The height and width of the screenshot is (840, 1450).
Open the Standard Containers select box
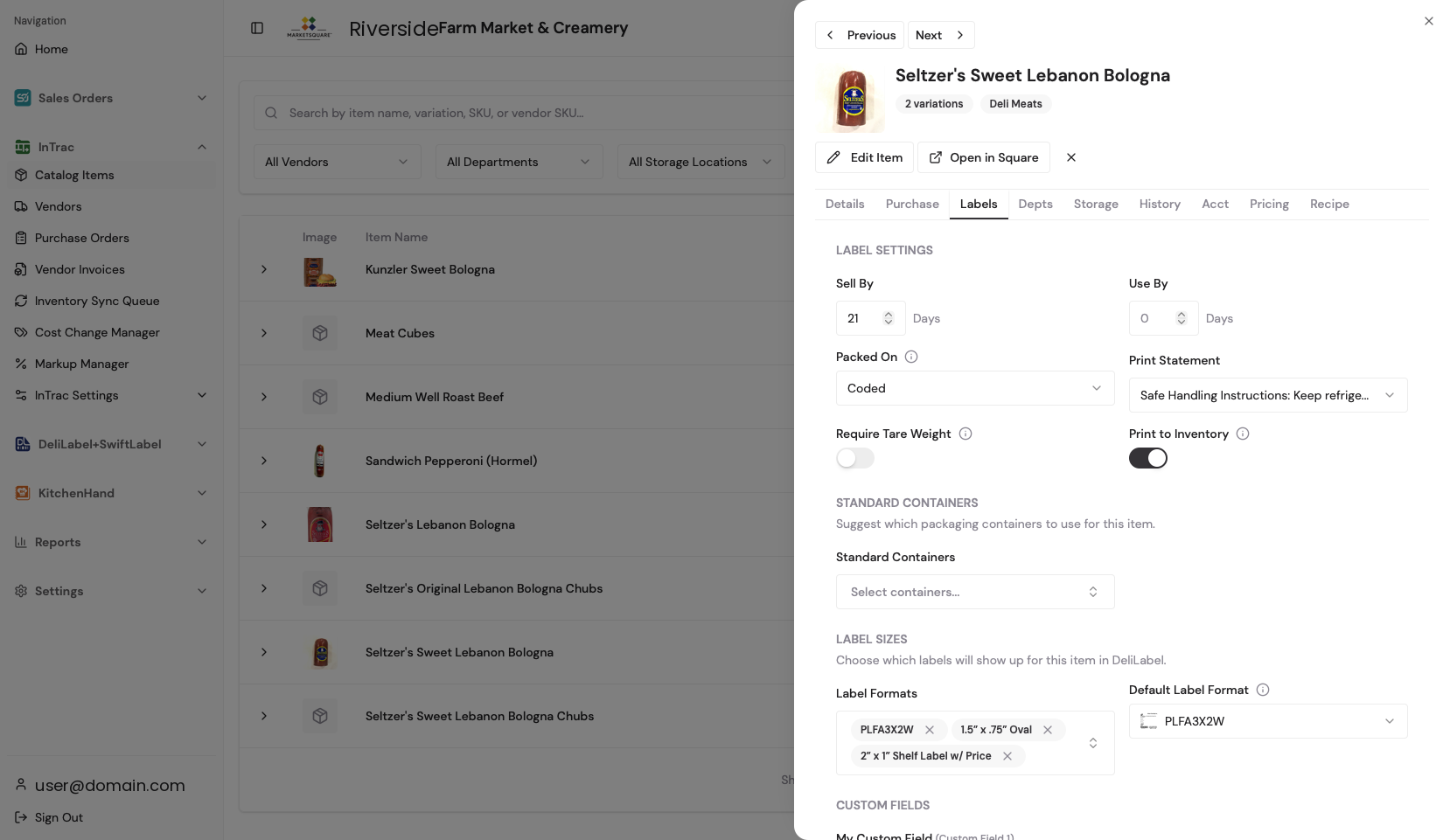click(x=975, y=592)
